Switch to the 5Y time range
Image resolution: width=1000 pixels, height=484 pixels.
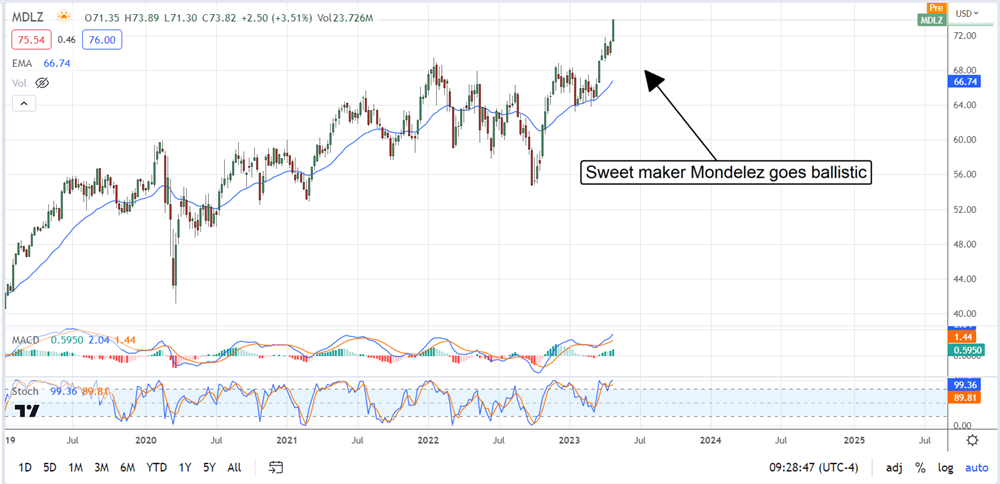click(x=208, y=467)
